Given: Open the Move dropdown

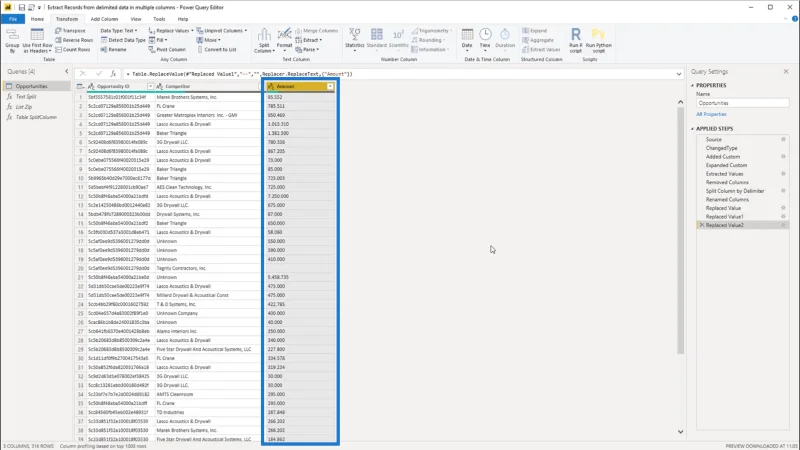Looking at the screenshot, I should click(x=209, y=40).
